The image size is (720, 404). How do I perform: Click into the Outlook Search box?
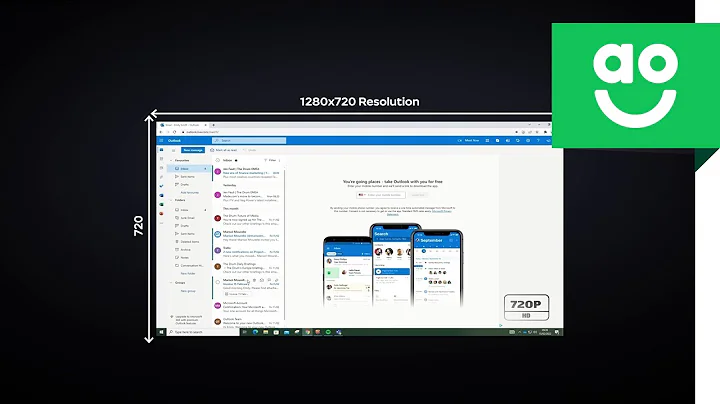[x=249, y=140]
